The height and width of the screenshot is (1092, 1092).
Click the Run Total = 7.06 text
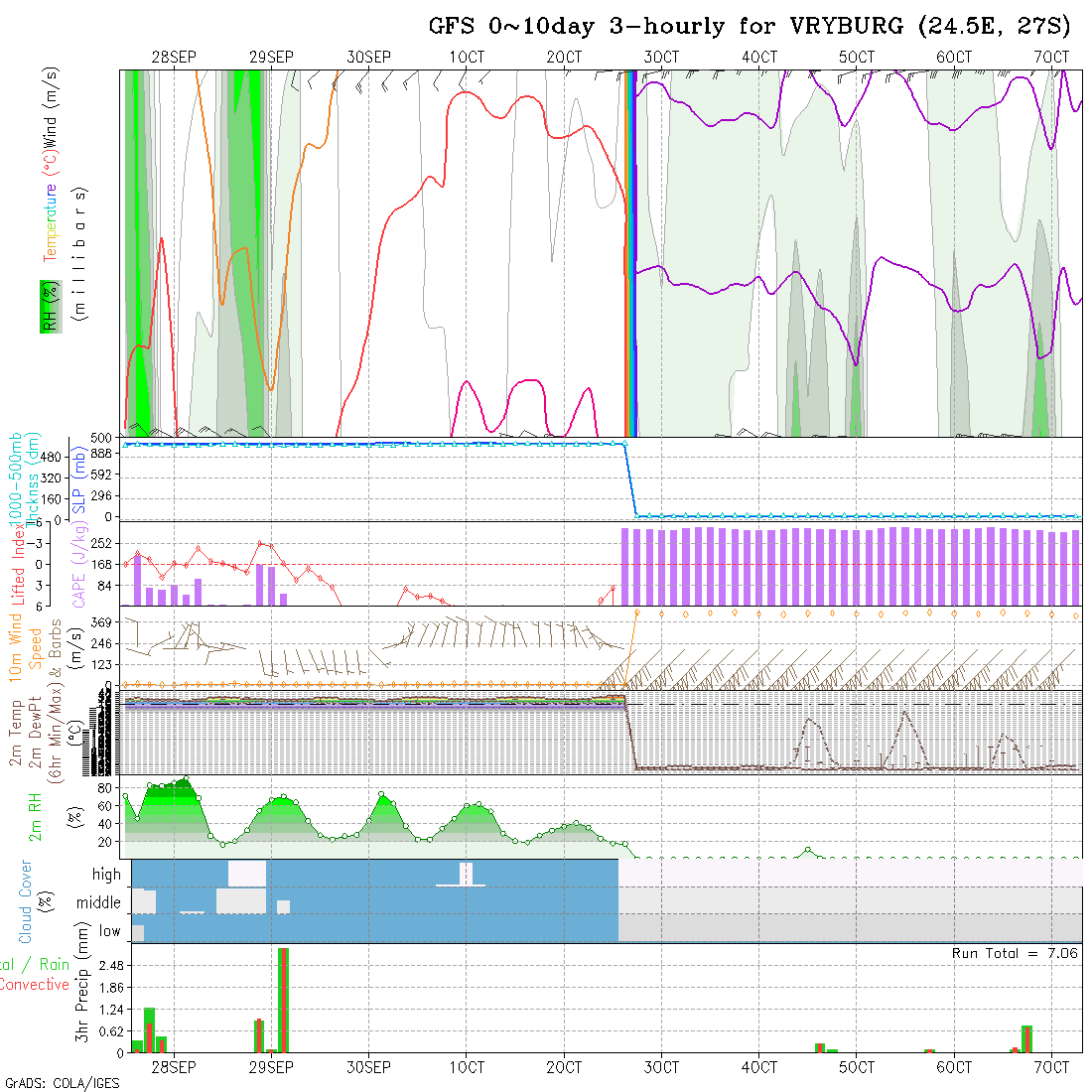click(x=1015, y=953)
